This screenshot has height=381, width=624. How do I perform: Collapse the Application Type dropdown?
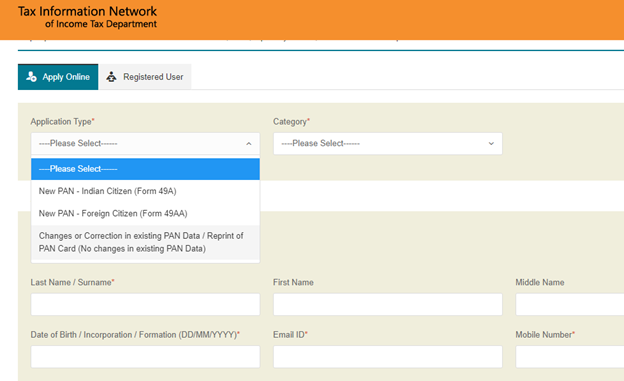pos(145,144)
